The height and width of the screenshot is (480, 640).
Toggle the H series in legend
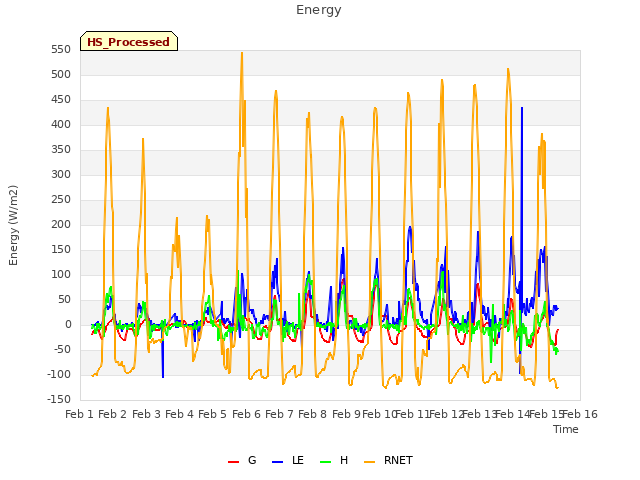334,460
